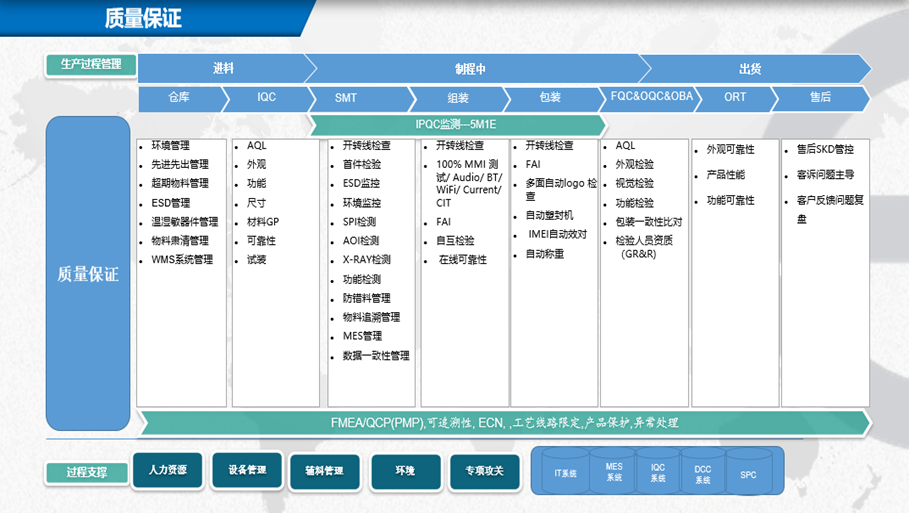909x513 pixels.
Task: Click the 进料 stage arrow
Action: point(223,69)
